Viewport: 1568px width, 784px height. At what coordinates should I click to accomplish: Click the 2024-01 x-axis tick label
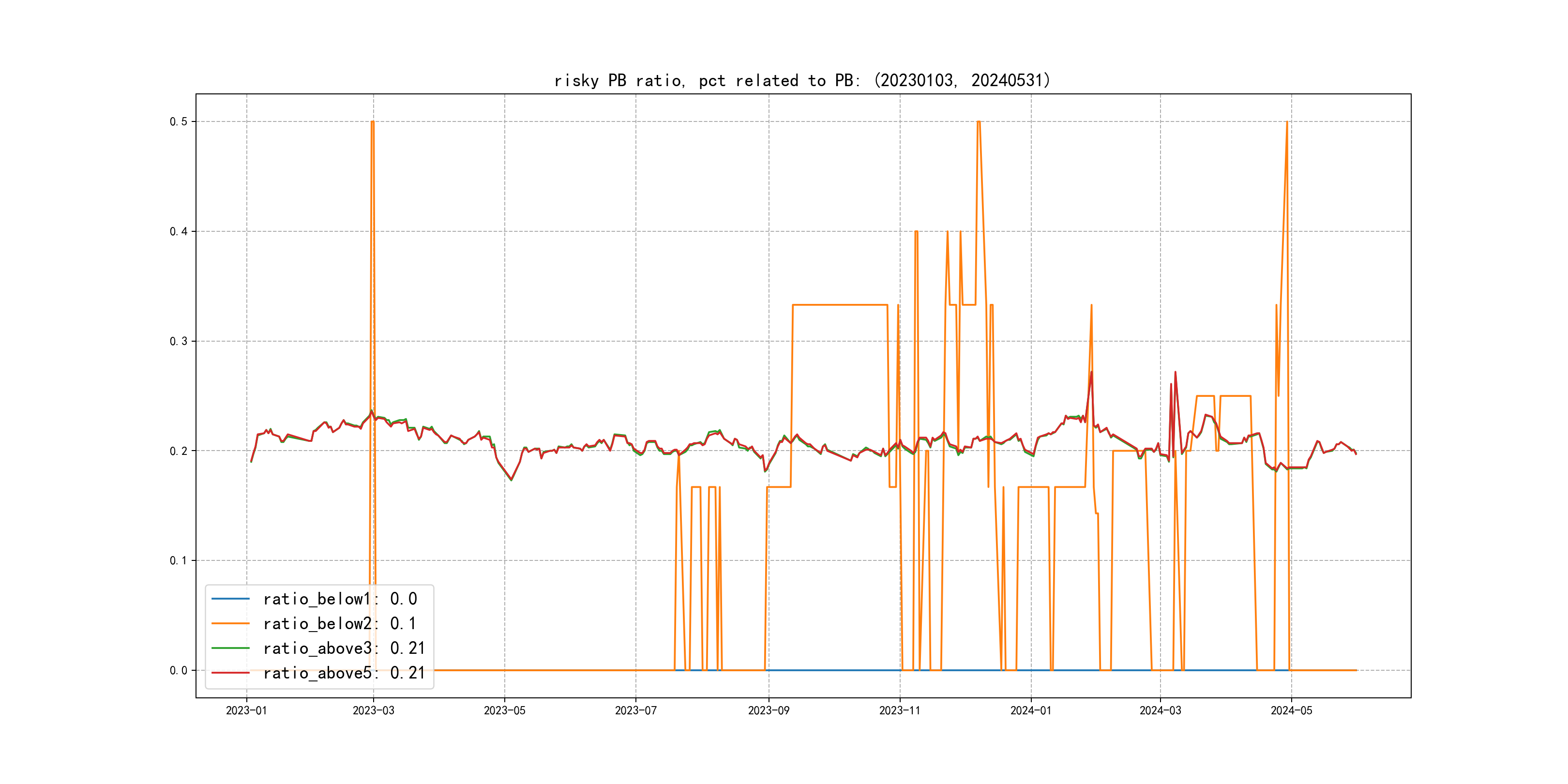point(1030,710)
